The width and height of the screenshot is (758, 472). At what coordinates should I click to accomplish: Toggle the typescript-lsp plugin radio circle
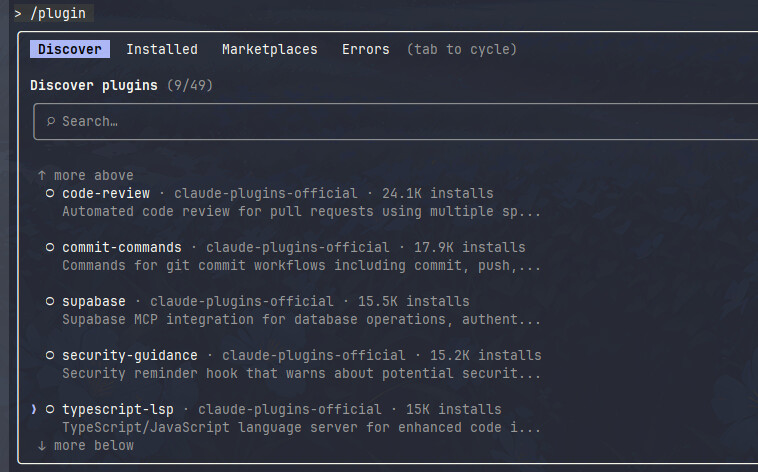click(50, 409)
